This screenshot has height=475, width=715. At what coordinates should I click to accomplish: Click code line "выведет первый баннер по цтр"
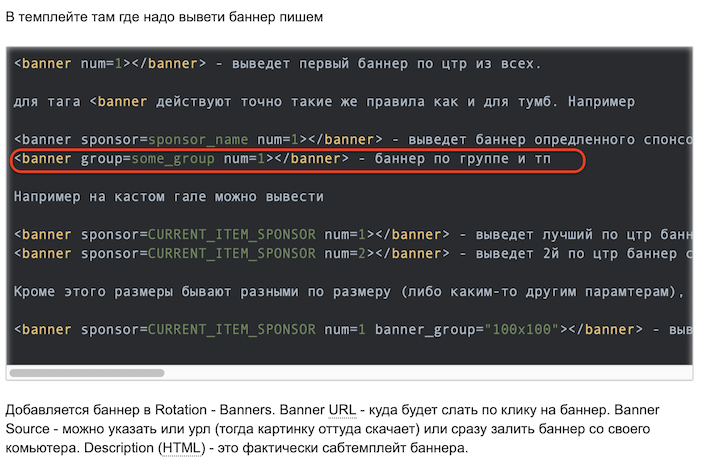click(x=277, y=63)
